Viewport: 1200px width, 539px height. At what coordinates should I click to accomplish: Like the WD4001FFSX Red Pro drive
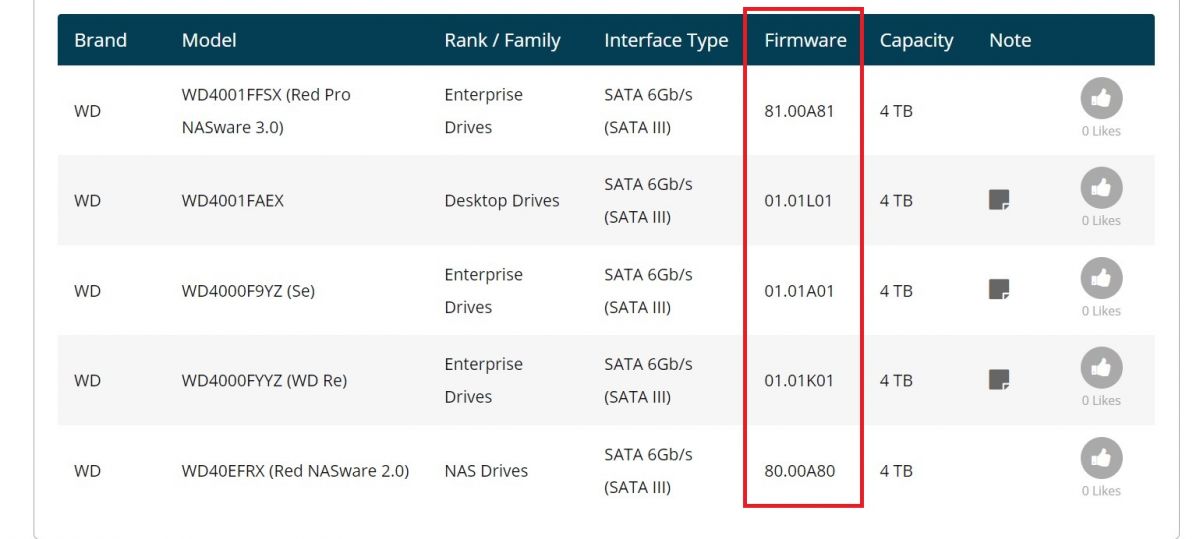click(1101, 98)
